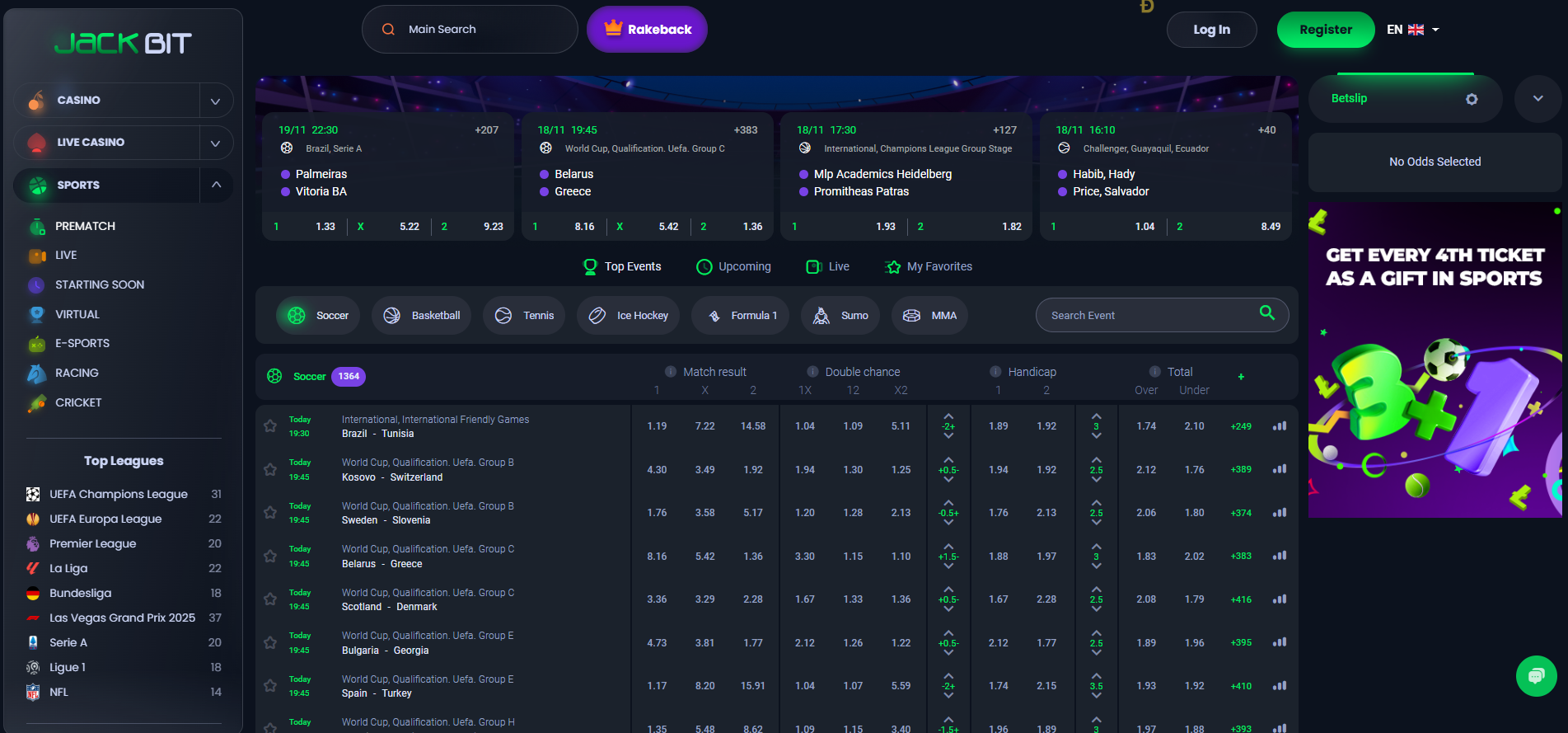
Task: Open statistics icon for Bulgaria - Georgia
Action: 1280,642
